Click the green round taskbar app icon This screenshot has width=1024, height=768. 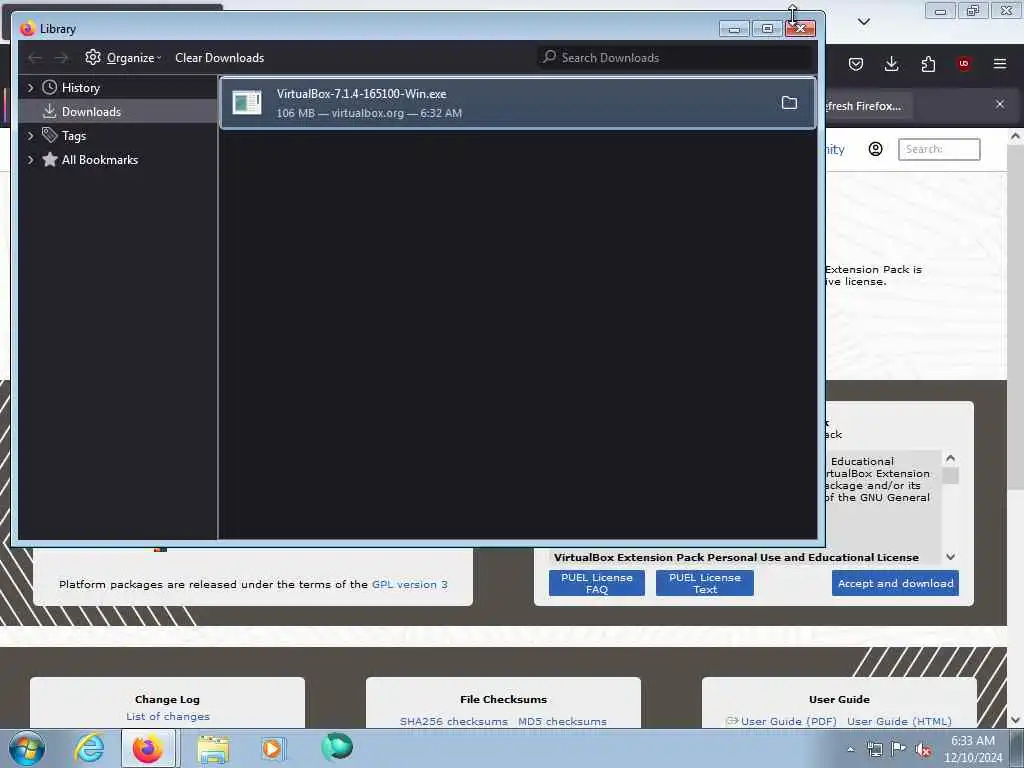point(337,746)
